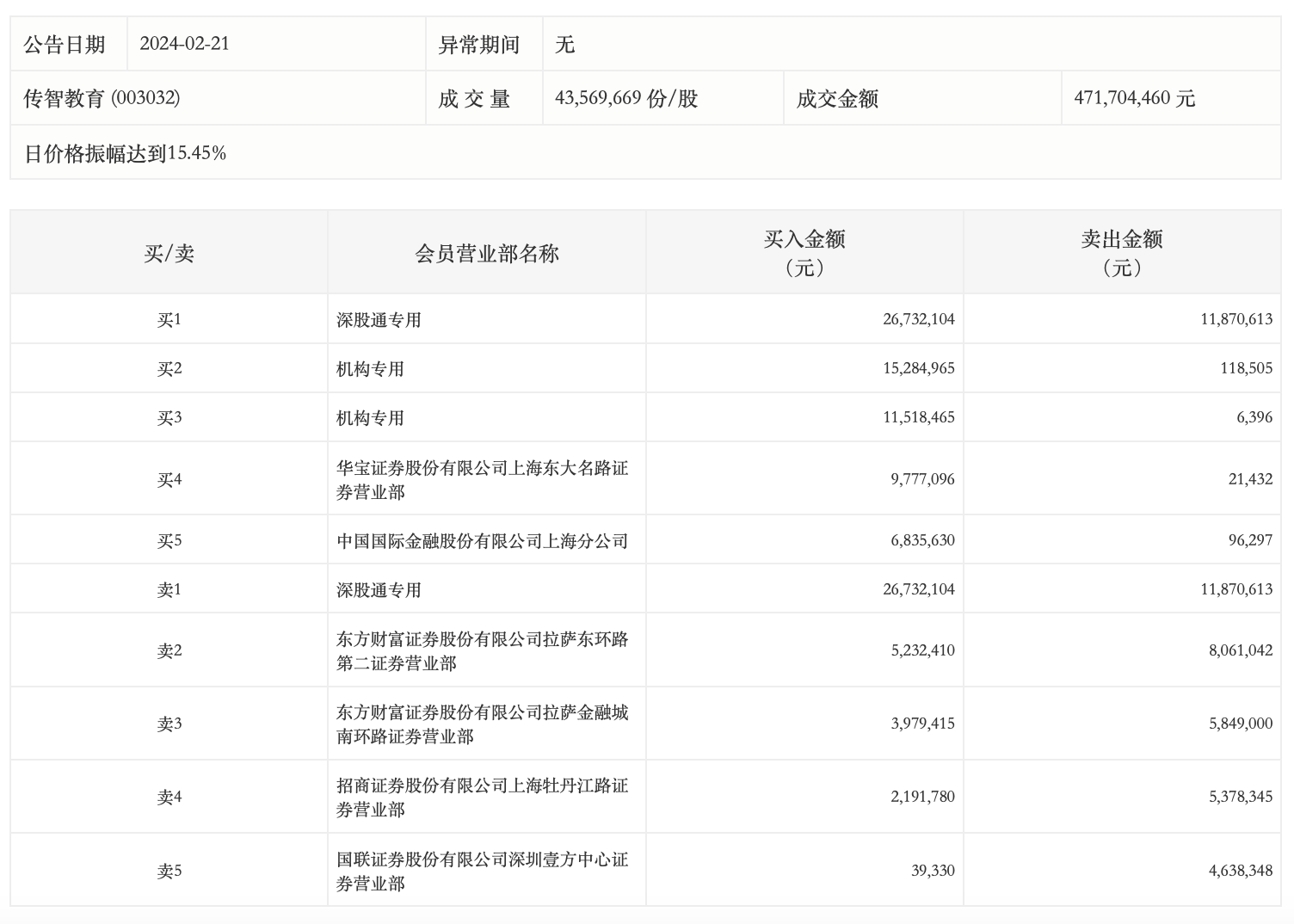Click 深股通专用 in the 买1 row
The height and width of the screenshot is (924, 1294).
click(x=379, y=320)
